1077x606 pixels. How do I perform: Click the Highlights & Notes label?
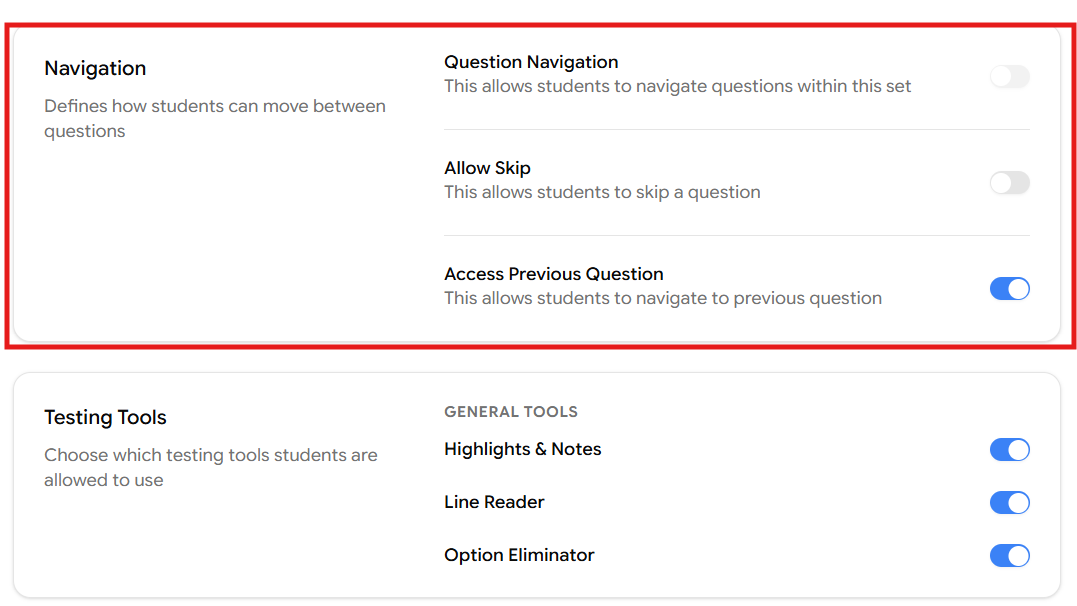click(x=522, y=449)
